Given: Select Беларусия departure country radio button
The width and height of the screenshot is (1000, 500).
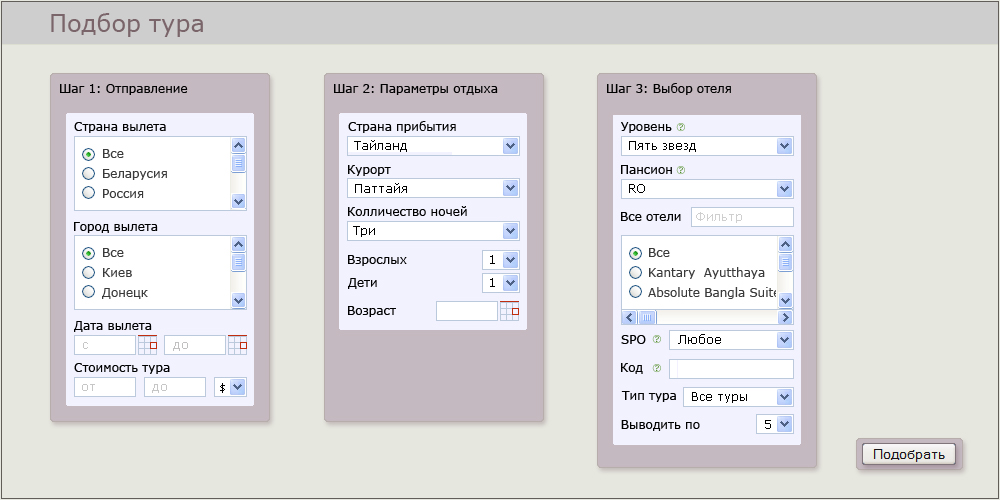Looking at the screenshot, I should click(89, 174).
